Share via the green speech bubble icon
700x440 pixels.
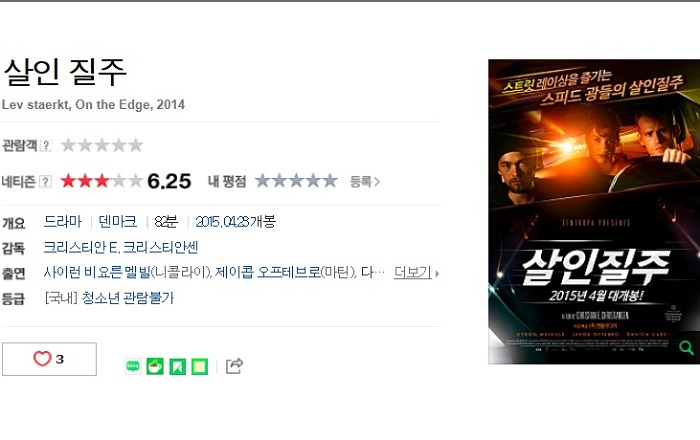pos(133,366)
